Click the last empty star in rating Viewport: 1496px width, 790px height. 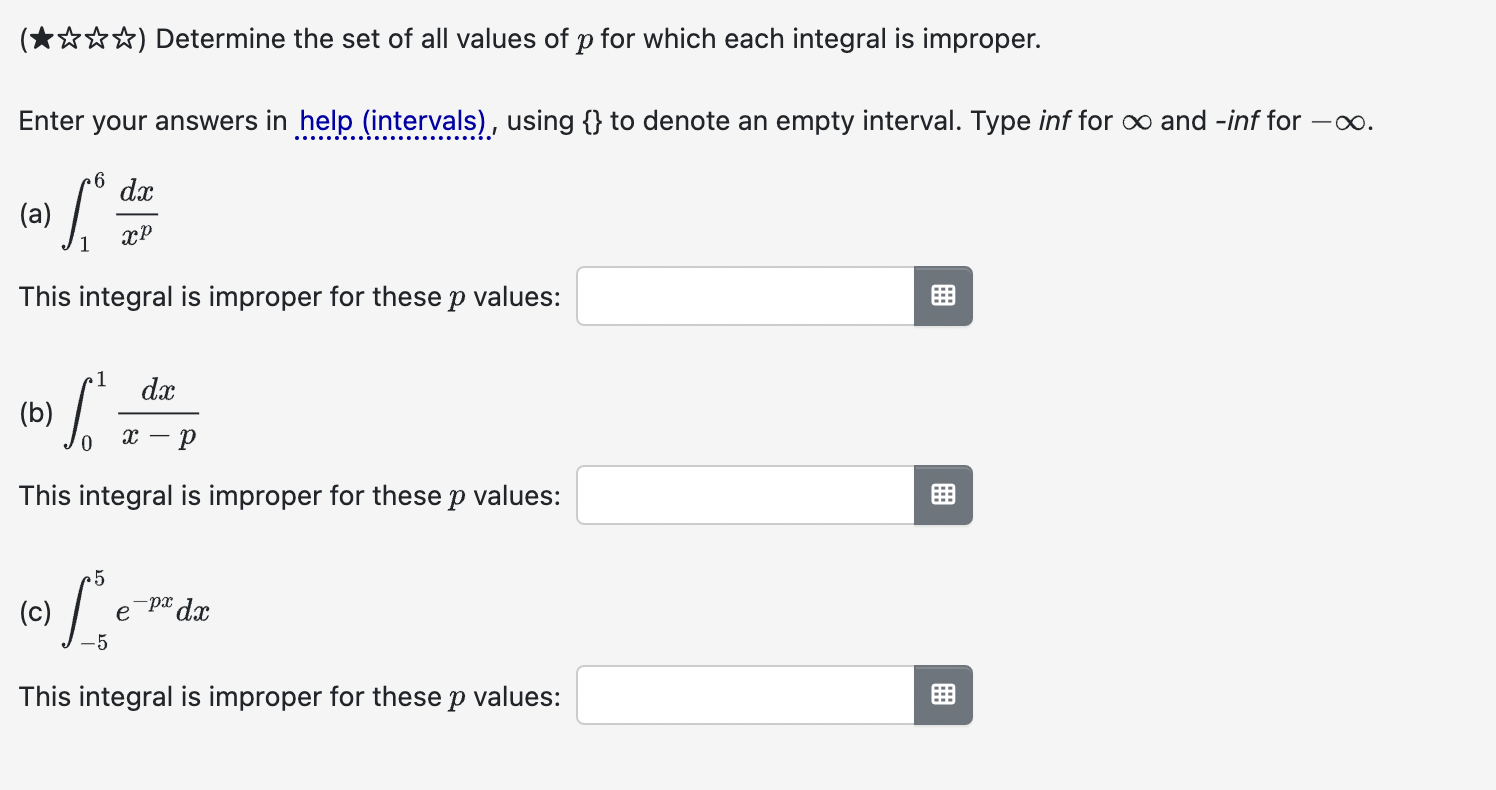[x=125, y=40]
